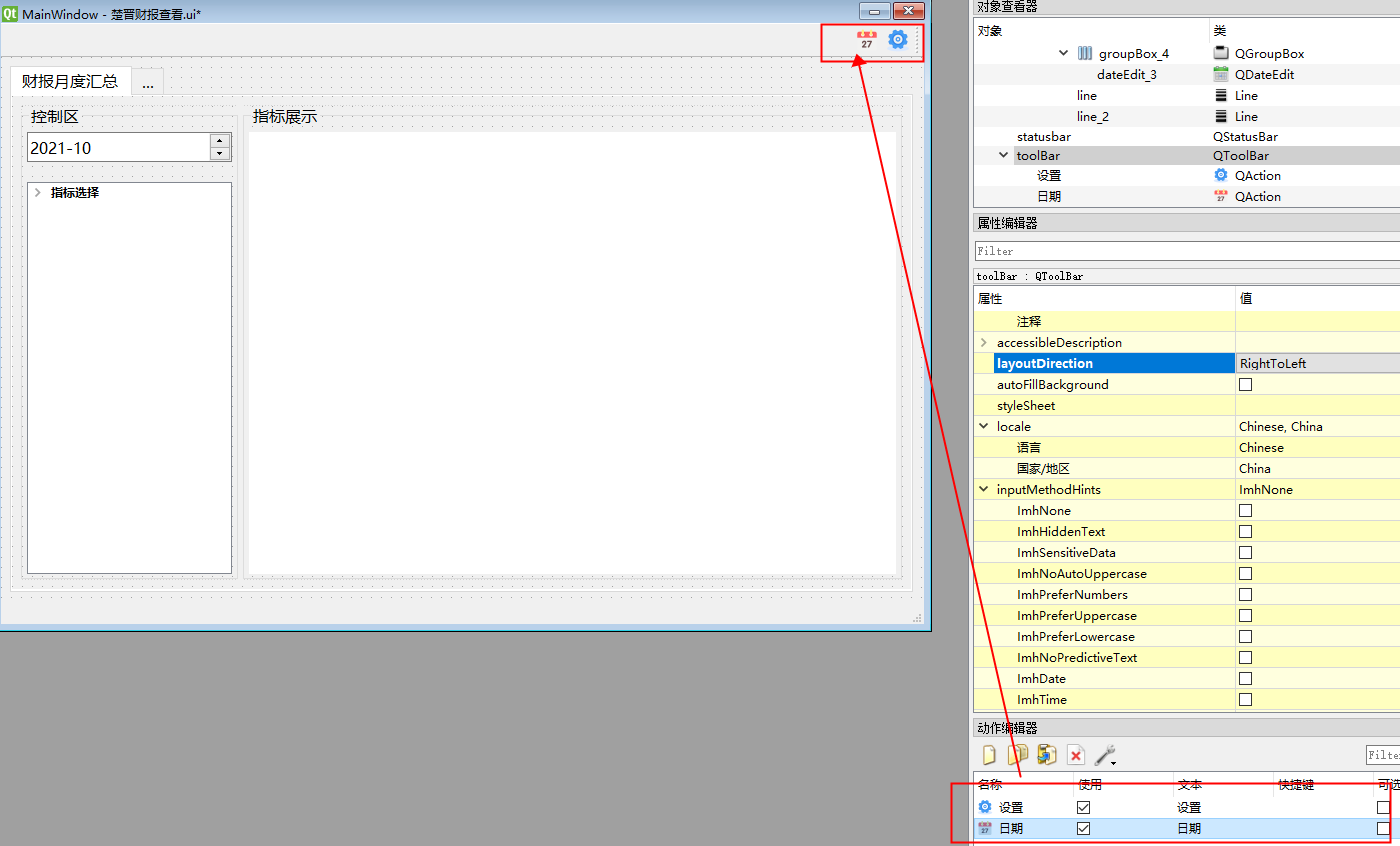Screen dimensions: 1400x846
Task: Click the New action icon in Action Editor
Action: 989,755
